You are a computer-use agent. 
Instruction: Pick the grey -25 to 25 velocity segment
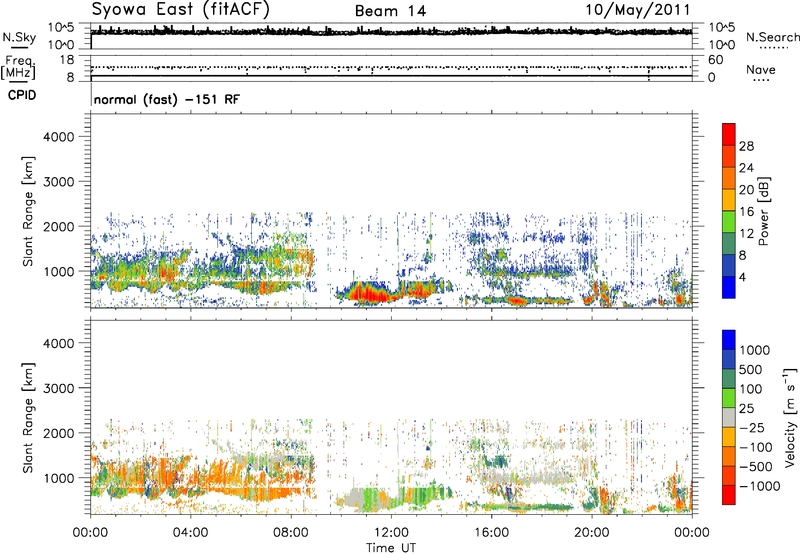[729, 417]
